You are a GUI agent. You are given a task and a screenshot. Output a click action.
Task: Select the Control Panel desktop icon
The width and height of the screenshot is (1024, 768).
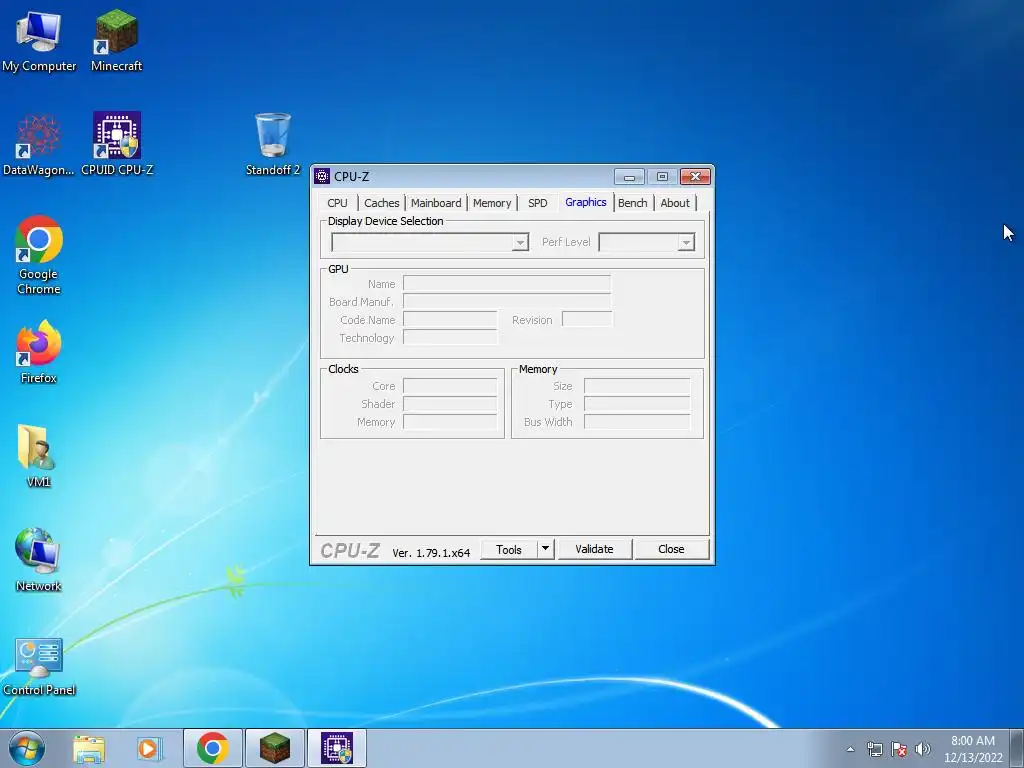(39, 666)
